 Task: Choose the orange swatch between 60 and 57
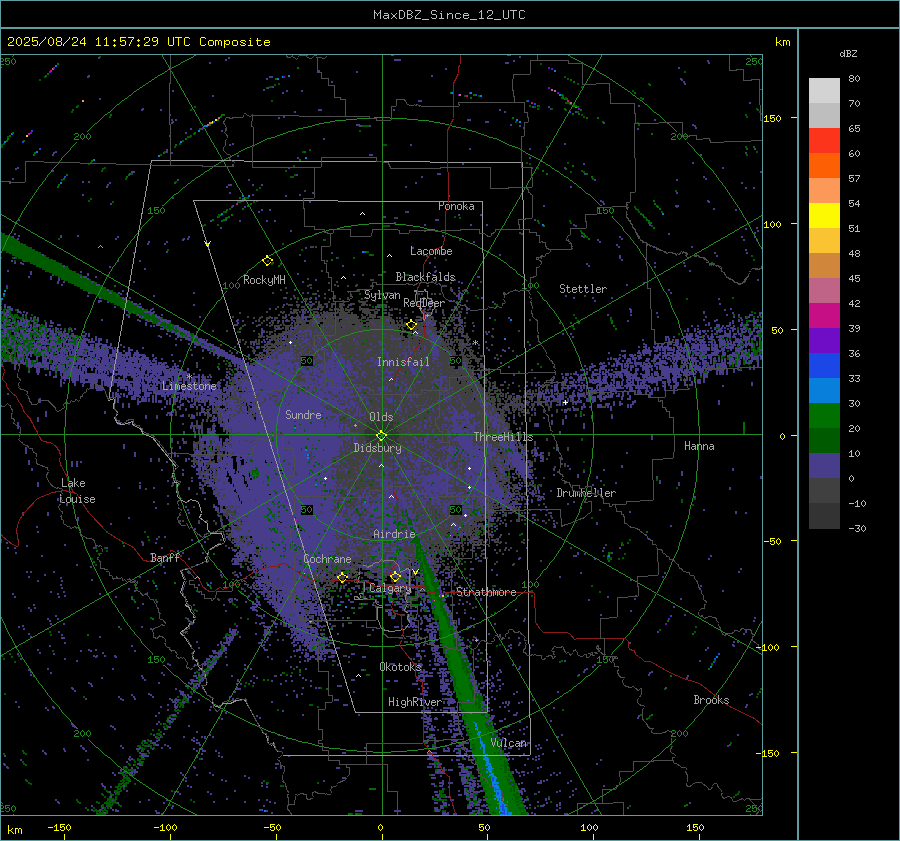click(824, 166)
